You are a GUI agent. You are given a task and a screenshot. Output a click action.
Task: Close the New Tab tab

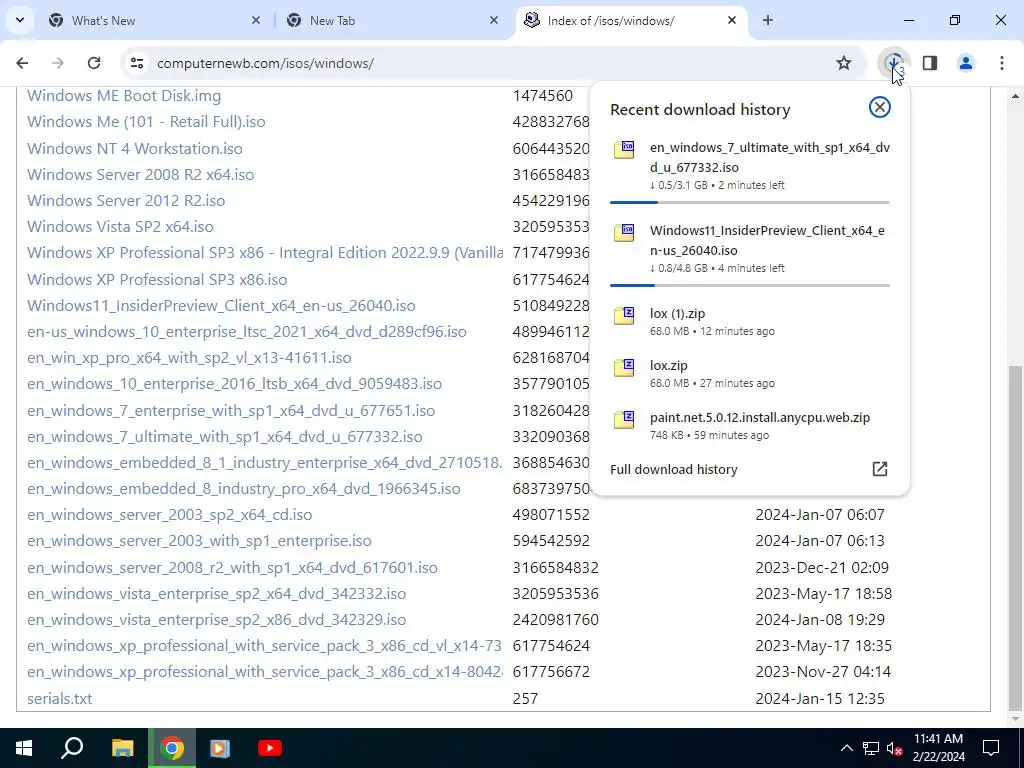tap(494, 20)
